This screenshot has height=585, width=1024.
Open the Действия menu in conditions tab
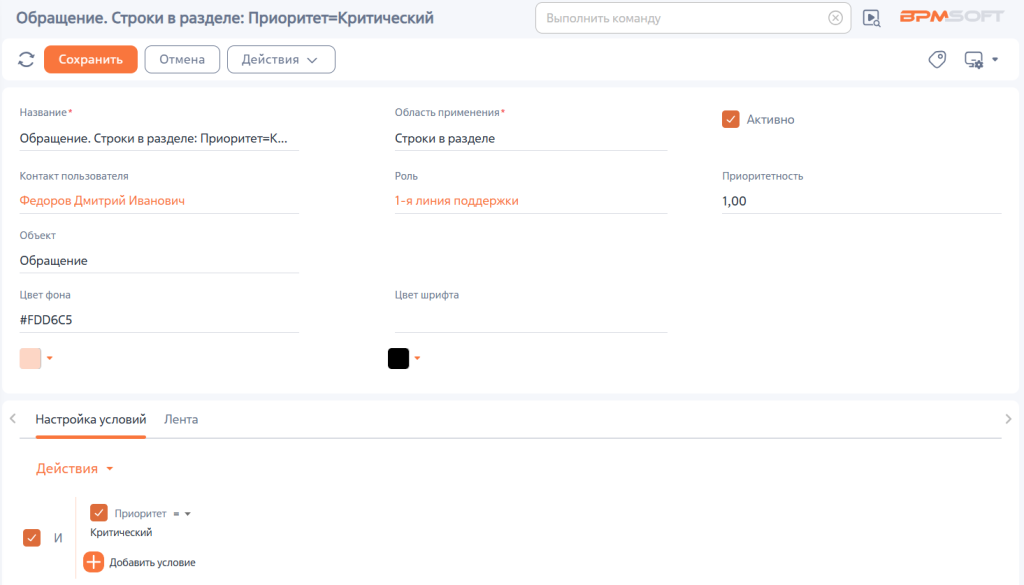pyautogui.click(x=74, y=469)
